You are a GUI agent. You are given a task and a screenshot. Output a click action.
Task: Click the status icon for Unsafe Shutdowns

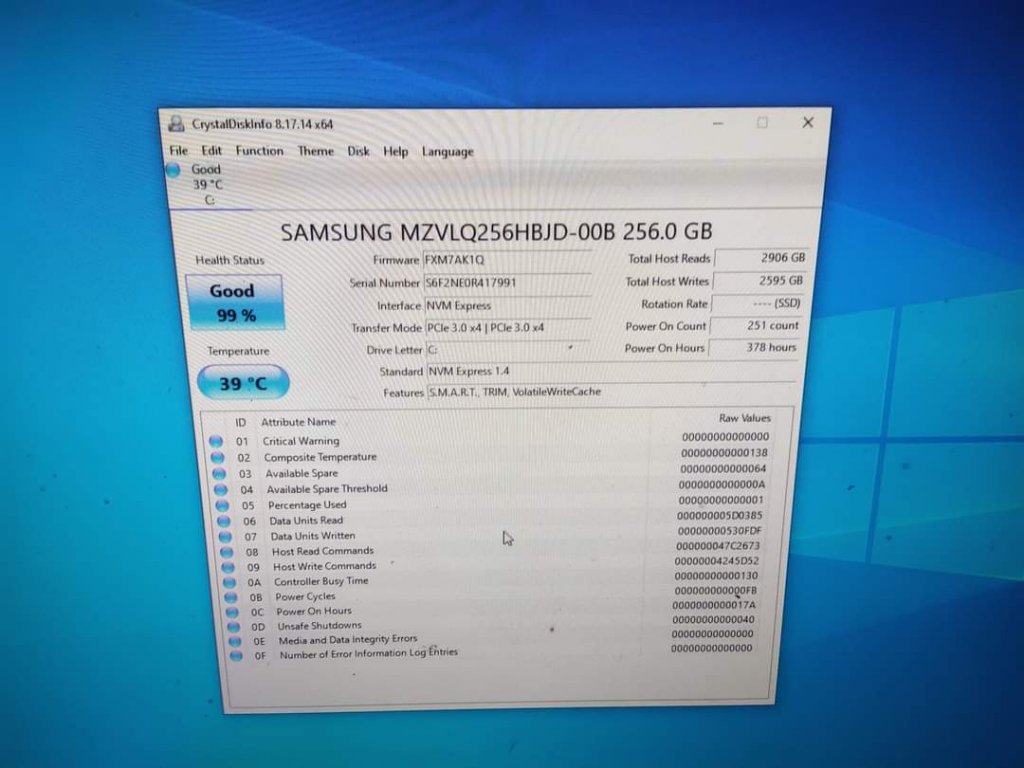(233, 627)
